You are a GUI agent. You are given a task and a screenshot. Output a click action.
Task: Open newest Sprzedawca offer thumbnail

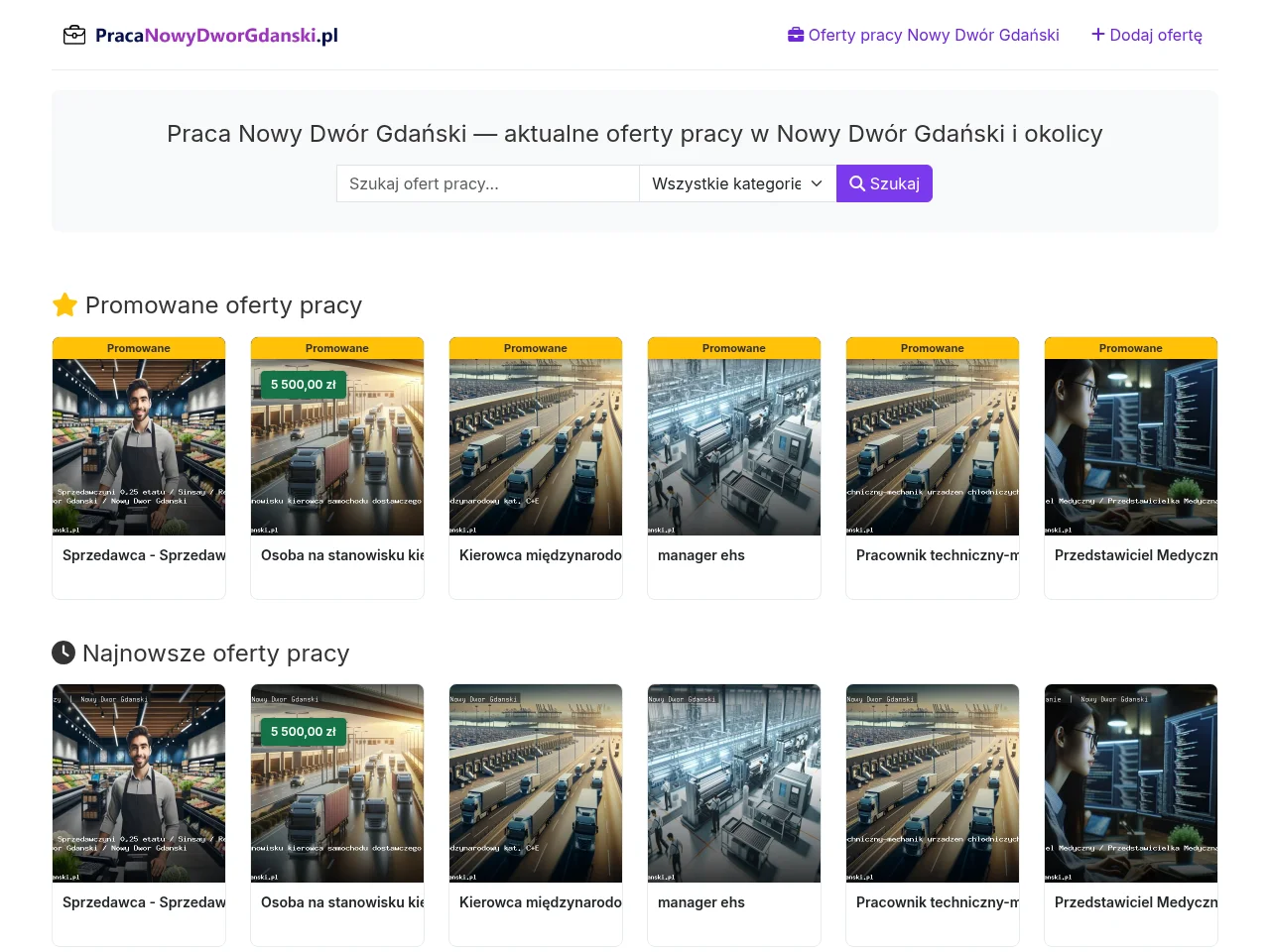(x=139, y=783)
